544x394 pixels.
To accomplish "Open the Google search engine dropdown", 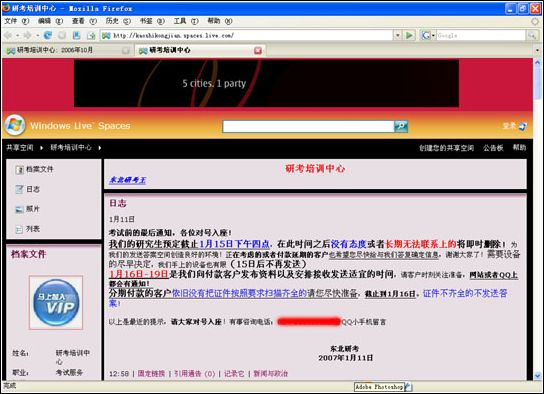I will (428, 35).
